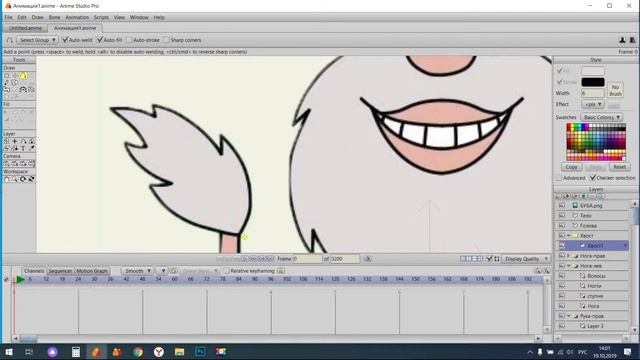Open the Smooth interpolation dropdown
This screenshot has width=640, height=360.
[x=137, y=271]
